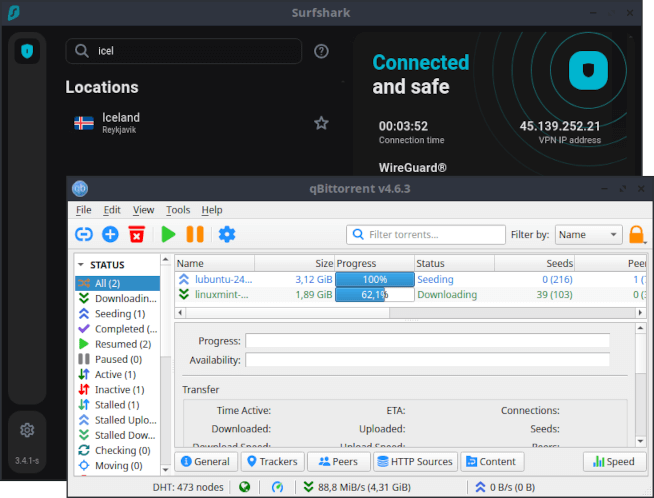Click the orange Pause icon
Viewport: 654px width, 498px height.
(x=195, y=234)
